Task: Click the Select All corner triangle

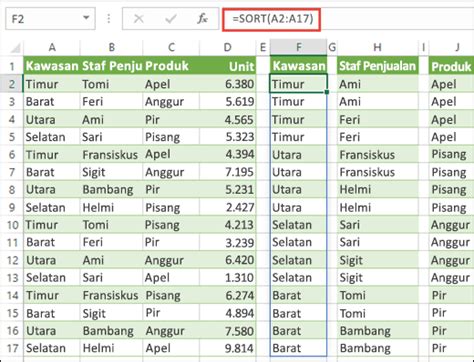Action: point(15,48)
